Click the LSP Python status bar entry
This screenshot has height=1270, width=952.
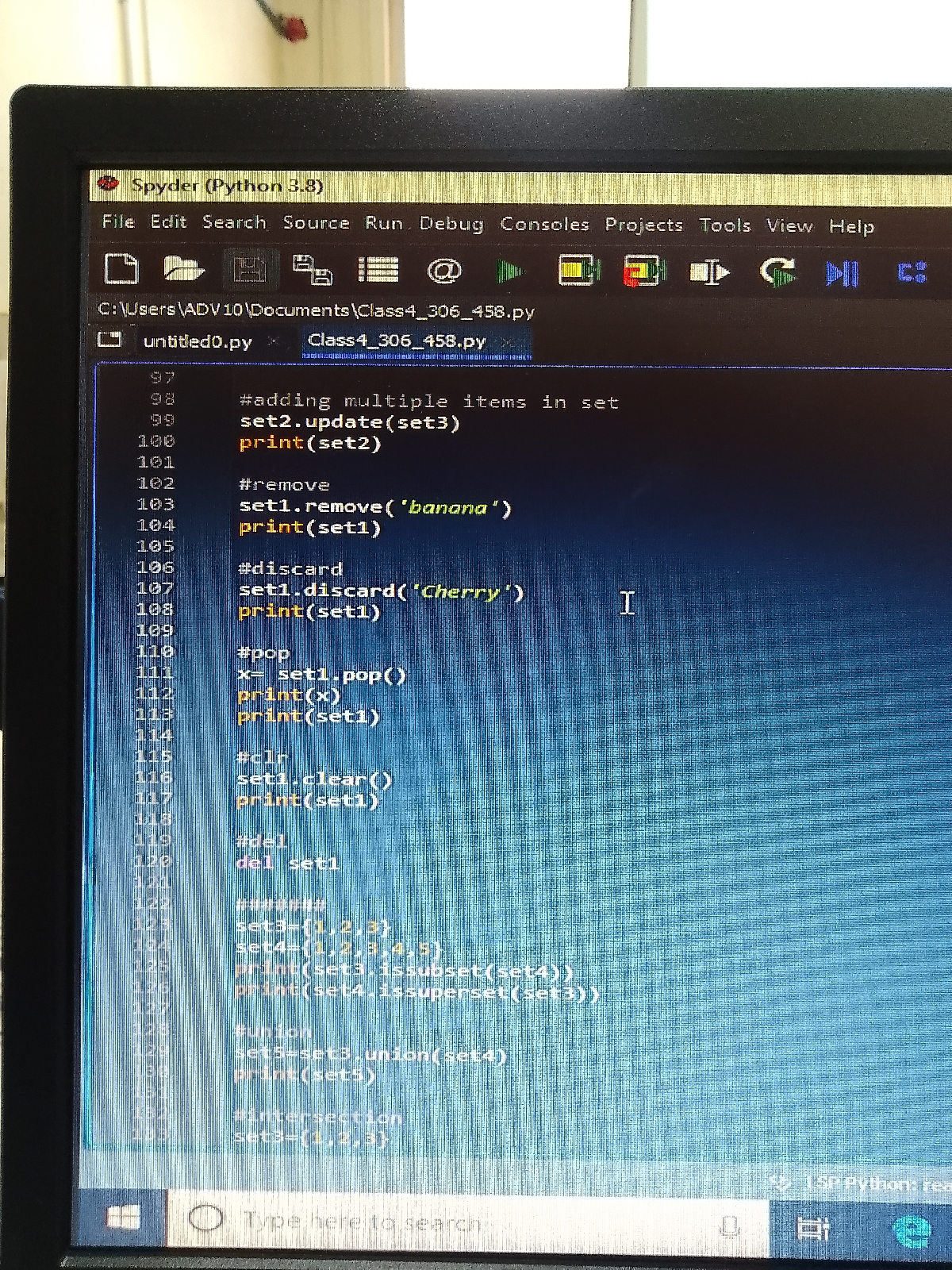(862, 1183)
